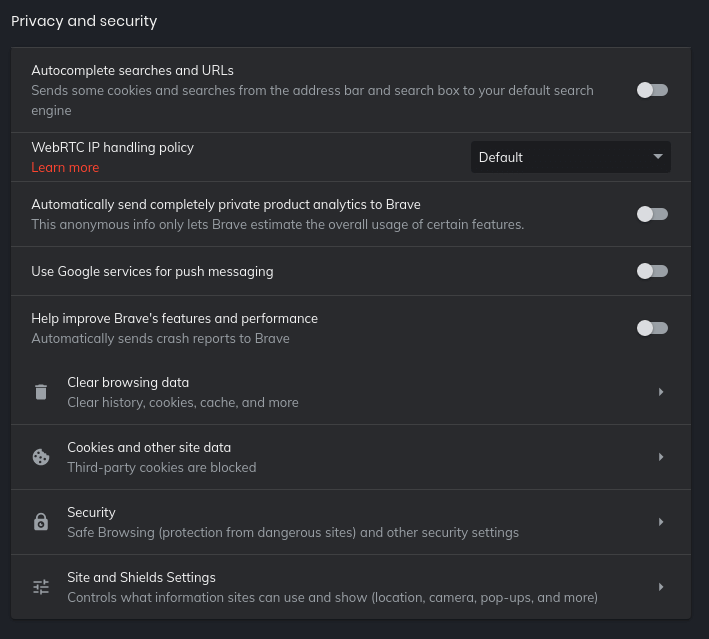The width and height of the screenshot is (709, 639).
Task: Click 'Help improve Brave's features and performance' label
Action: coord(175,318)
